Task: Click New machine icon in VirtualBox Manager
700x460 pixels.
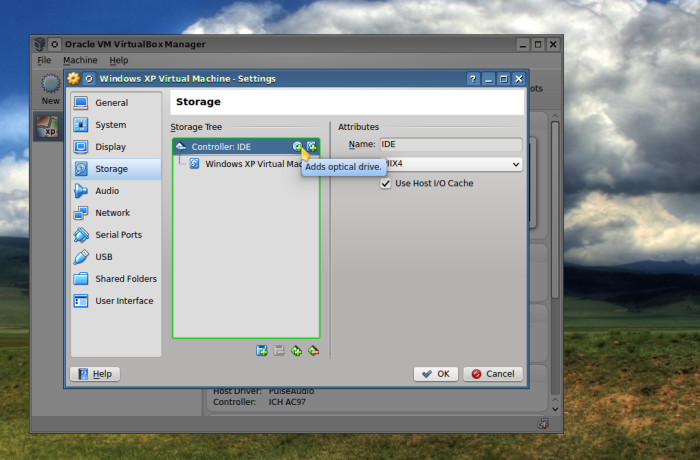Action: tap(50, 89)
